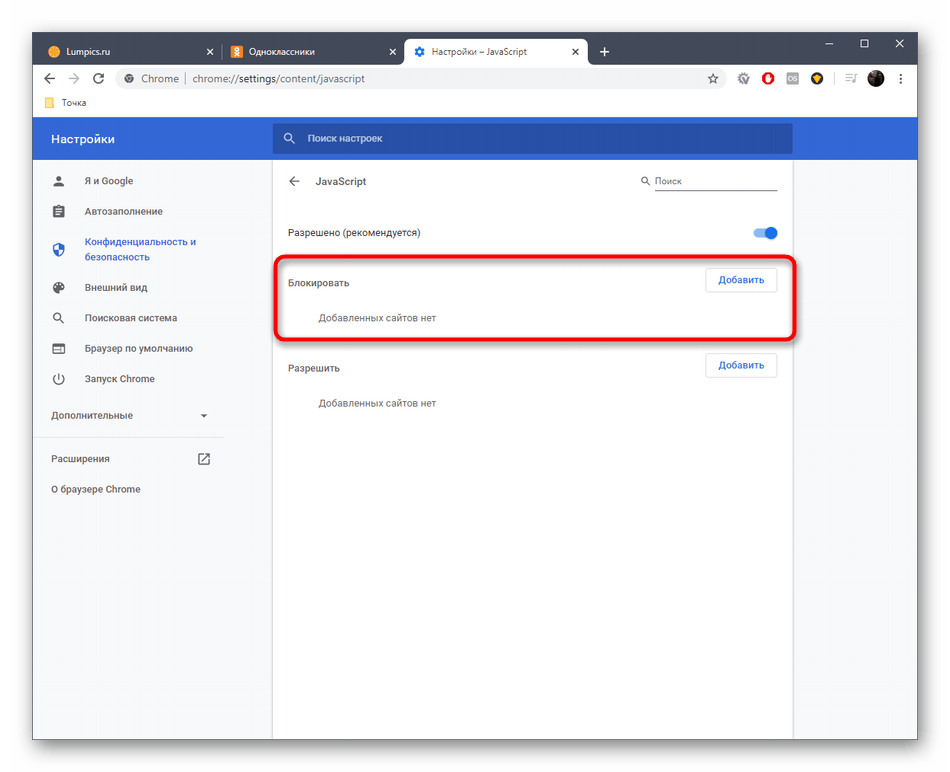Bookmark this page with the star icon
This screenshot has height=772, width=950.
pyautogui.click(x=713, y=79)
